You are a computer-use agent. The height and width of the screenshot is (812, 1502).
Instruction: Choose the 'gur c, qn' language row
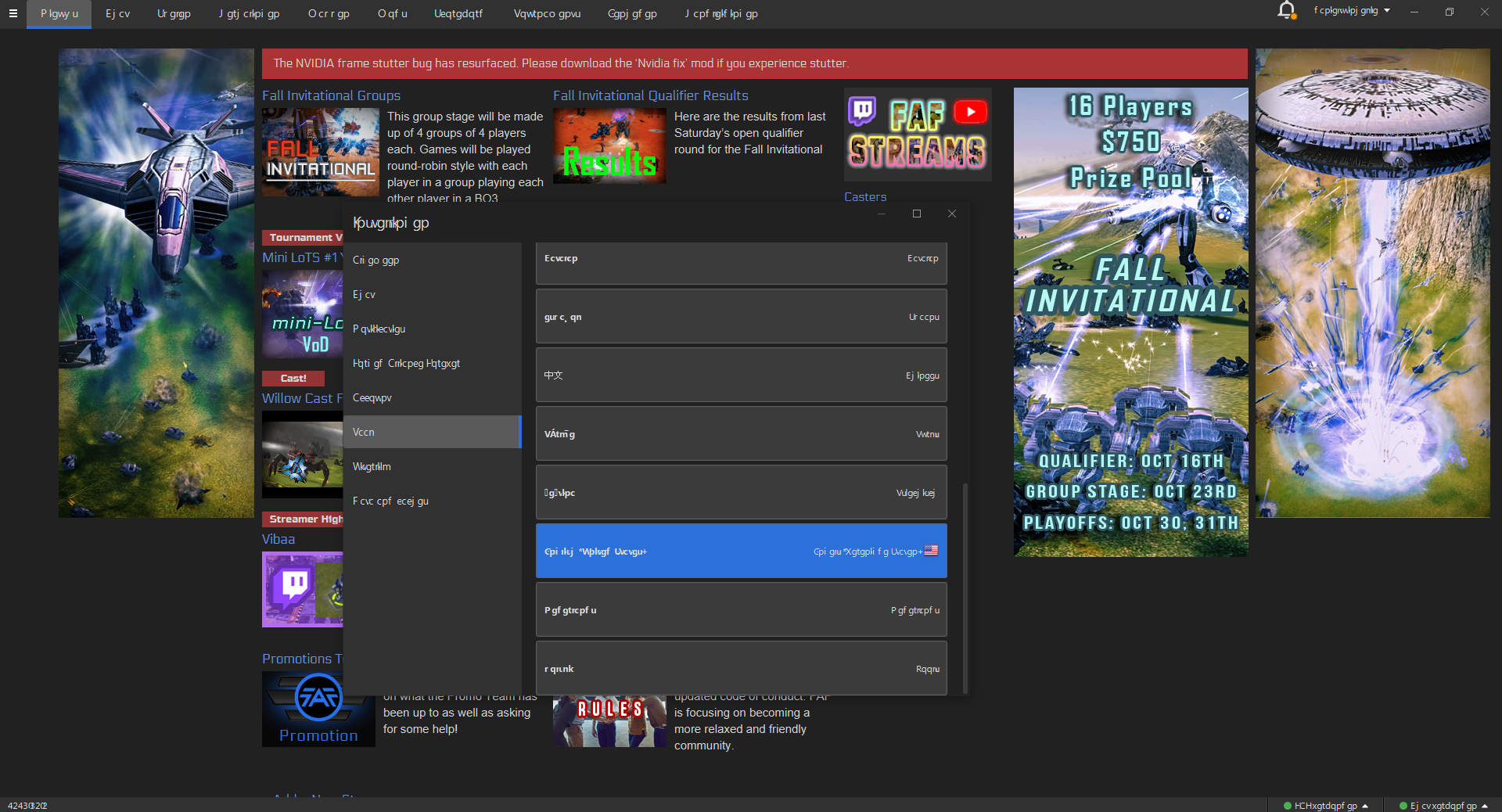click(x=741, y=316)
